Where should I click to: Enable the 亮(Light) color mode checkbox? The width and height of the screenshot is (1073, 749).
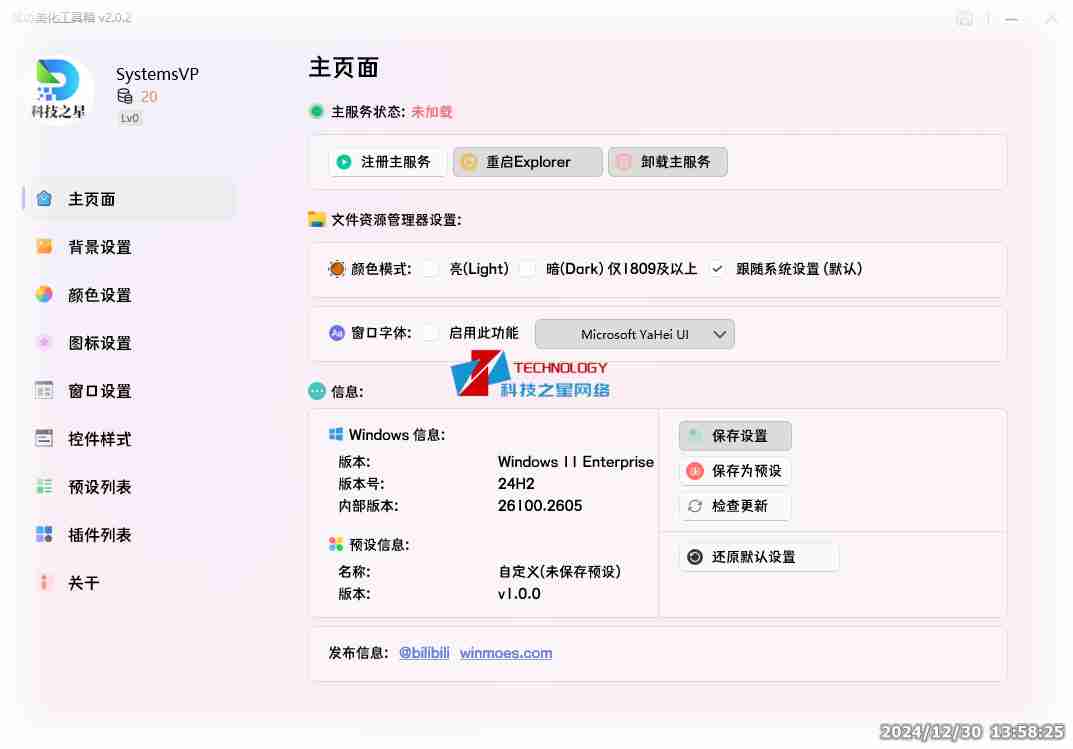point(430,268)
